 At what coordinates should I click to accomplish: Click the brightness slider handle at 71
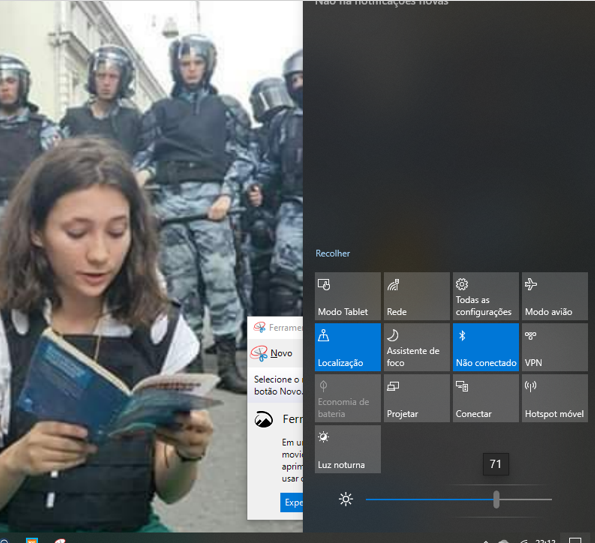click(x=496, y=499)
